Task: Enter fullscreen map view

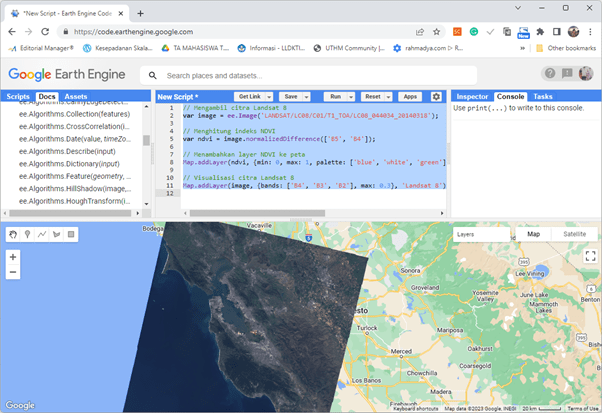Action: point(590,256)
